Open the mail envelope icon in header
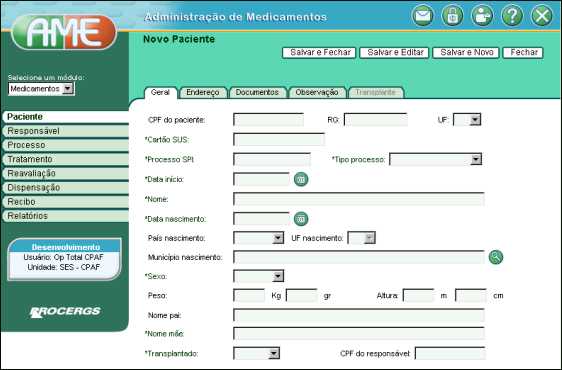 coord(423,16)
